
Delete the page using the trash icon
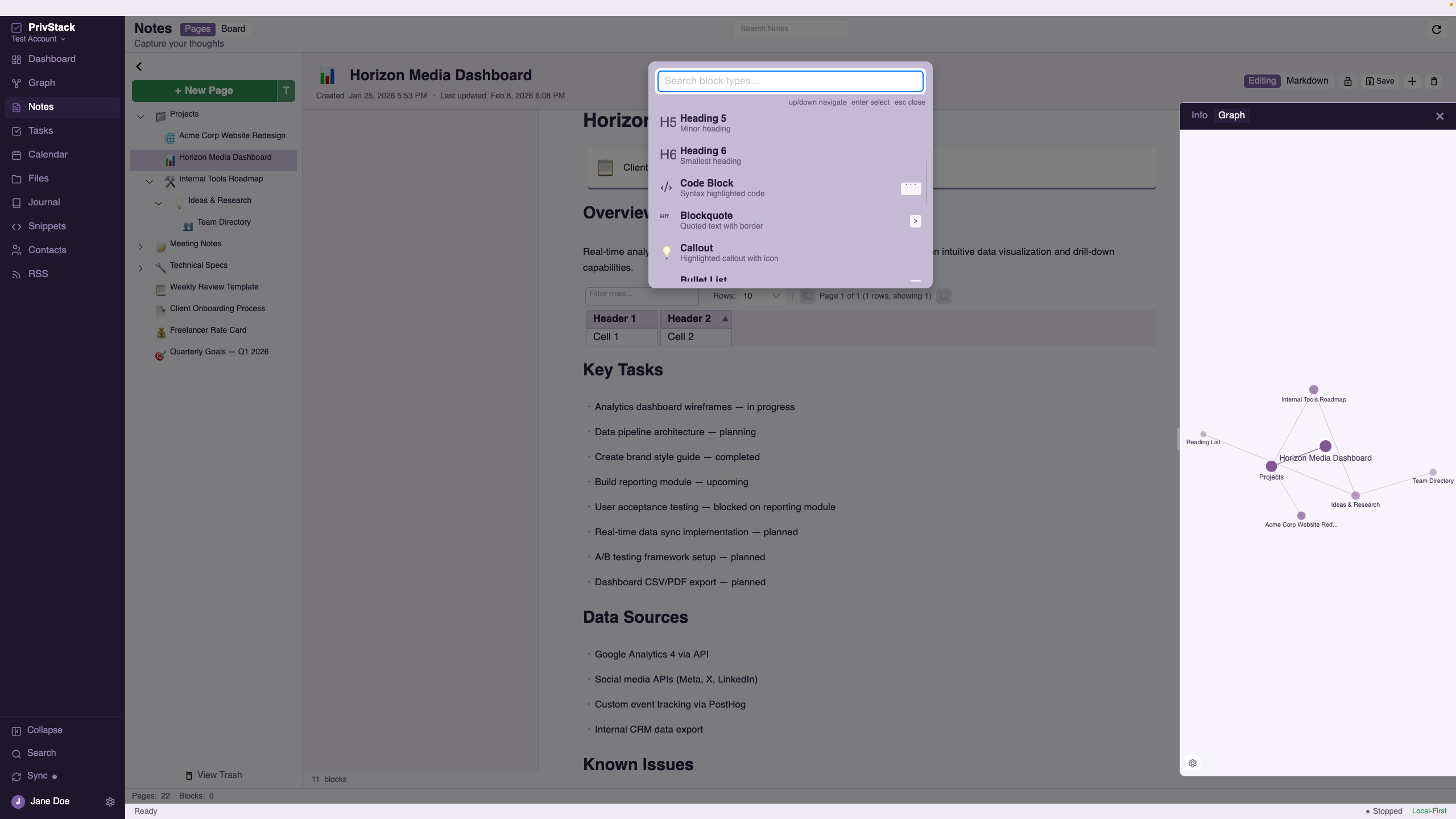(x=1434, y=81)
